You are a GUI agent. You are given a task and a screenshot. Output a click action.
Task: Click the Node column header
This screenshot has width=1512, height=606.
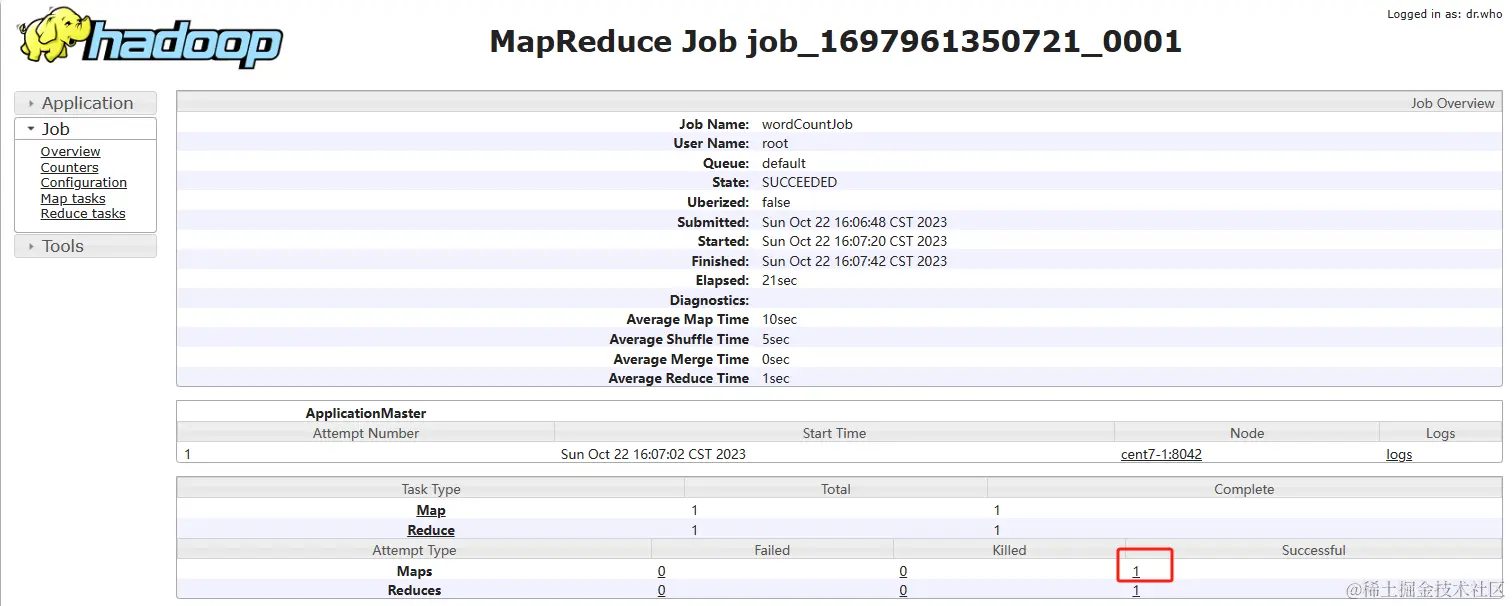point(1247,433)
